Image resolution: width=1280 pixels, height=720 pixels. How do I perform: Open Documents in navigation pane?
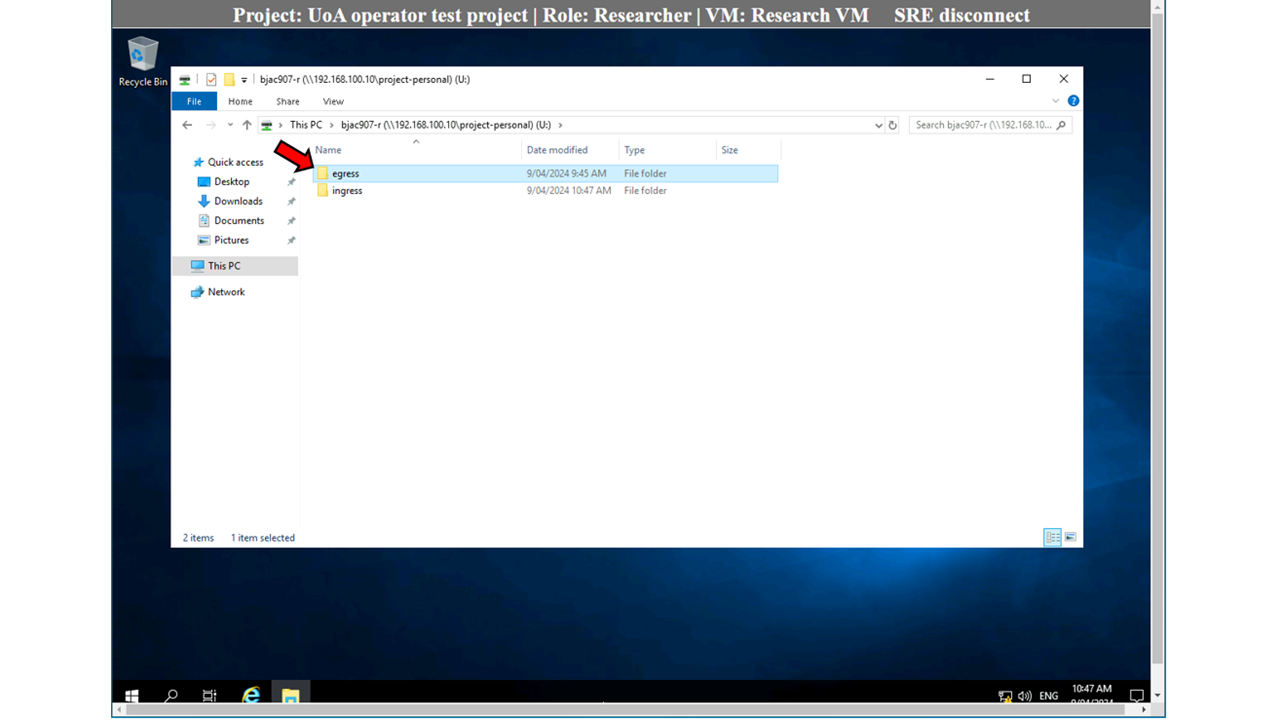click(239, 221)
